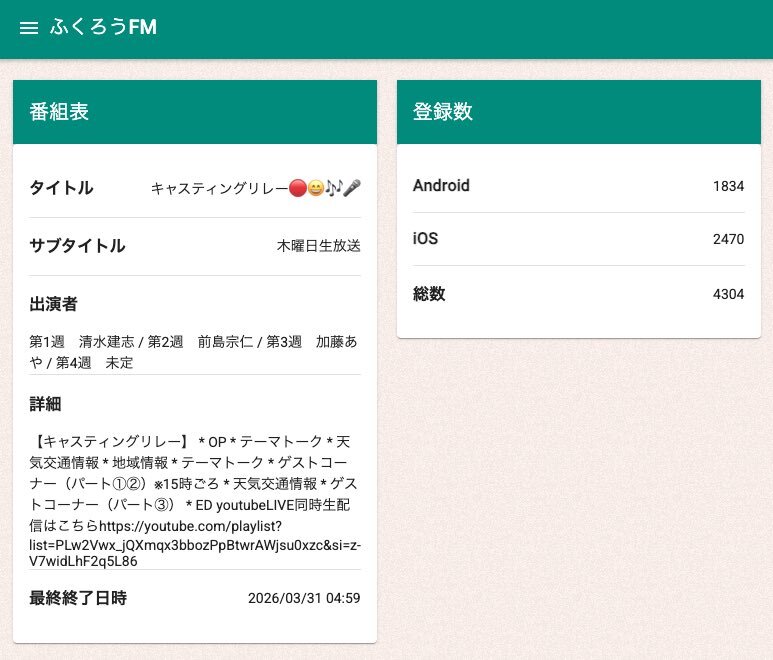The height and width of the screenshot is (660, 773).
Task: Click the microphone emoji in title
Action: click(351, 188)
